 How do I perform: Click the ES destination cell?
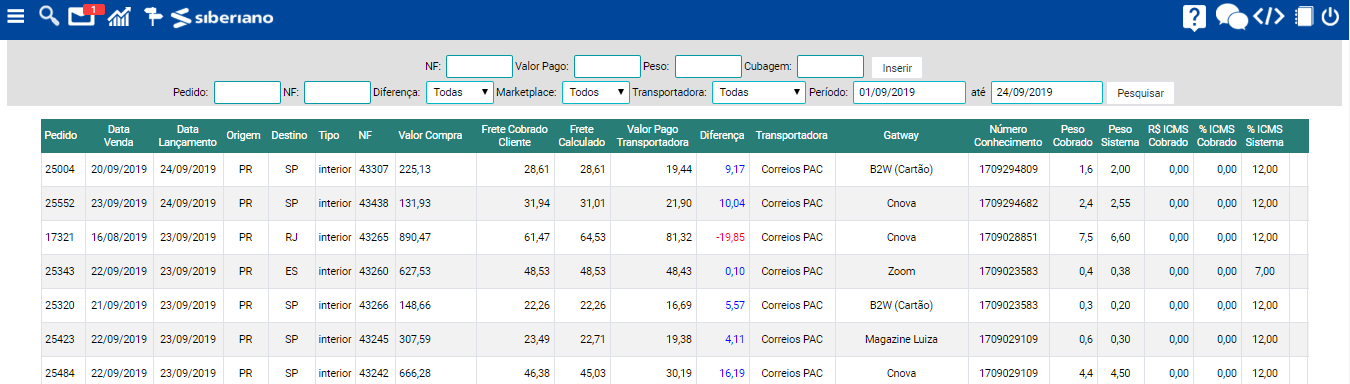pos(291,271)
